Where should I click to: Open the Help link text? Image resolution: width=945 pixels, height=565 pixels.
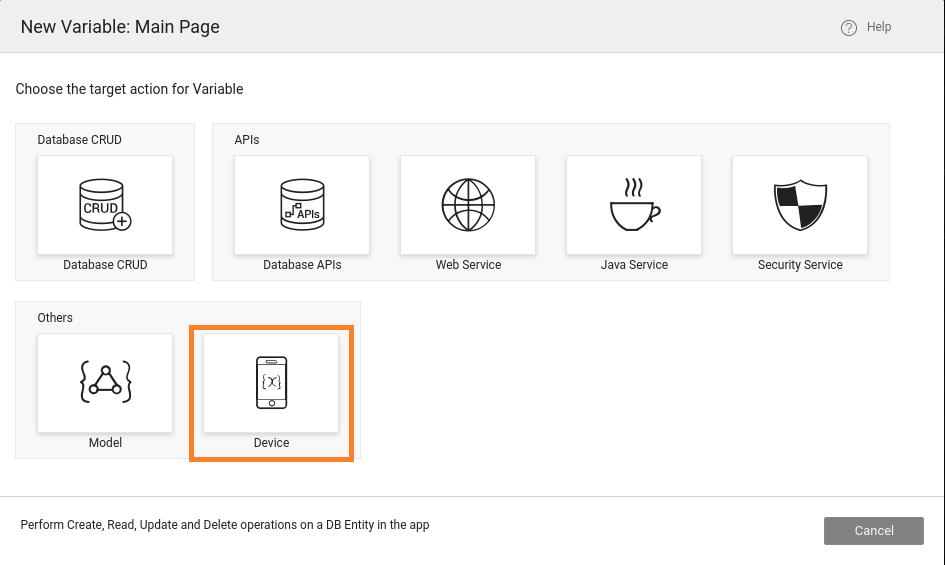(x=879, y=27)
